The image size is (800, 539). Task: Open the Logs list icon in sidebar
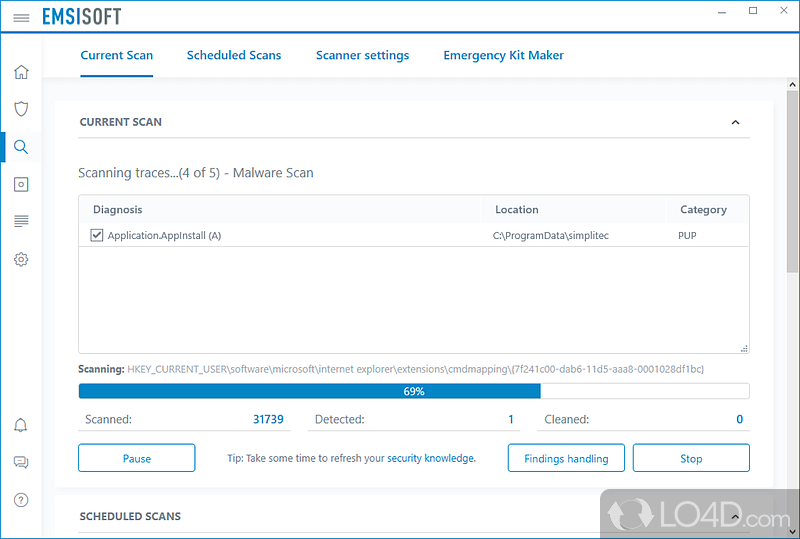[x=21, y=221]
